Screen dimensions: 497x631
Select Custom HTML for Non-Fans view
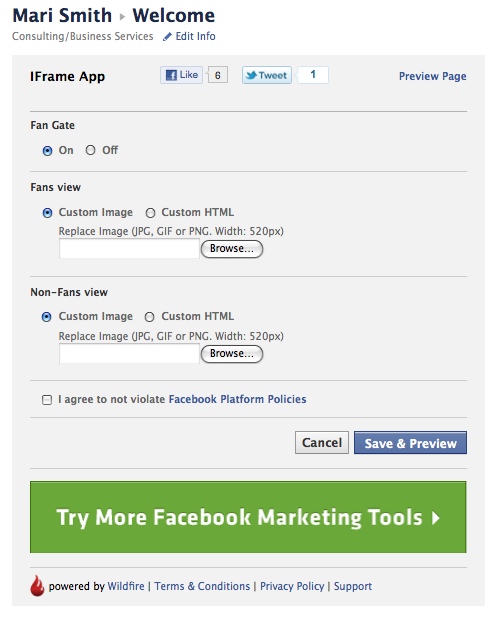point(149,317)
